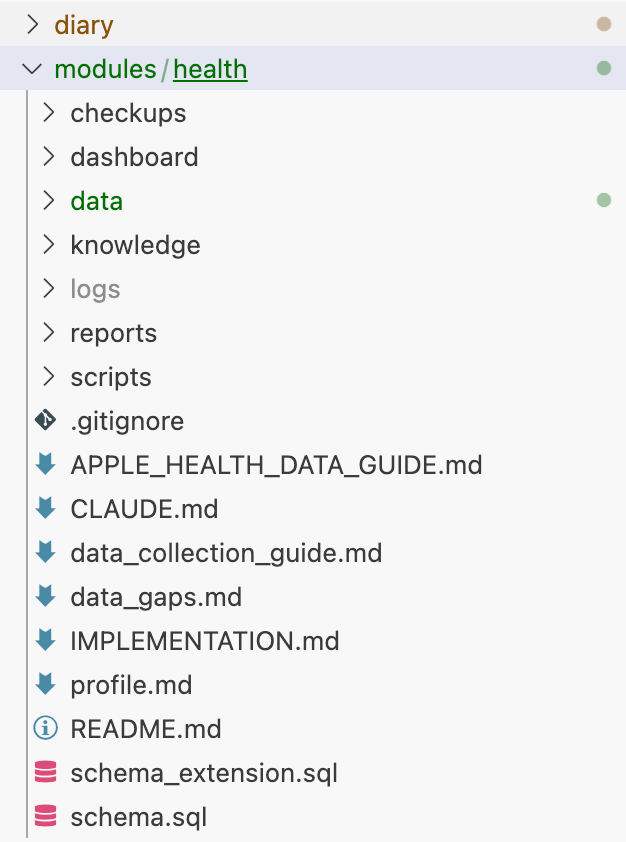Viewport: 626px width, 842px height.
Task: Click the underlined health path segment
Action: [210, 69]
